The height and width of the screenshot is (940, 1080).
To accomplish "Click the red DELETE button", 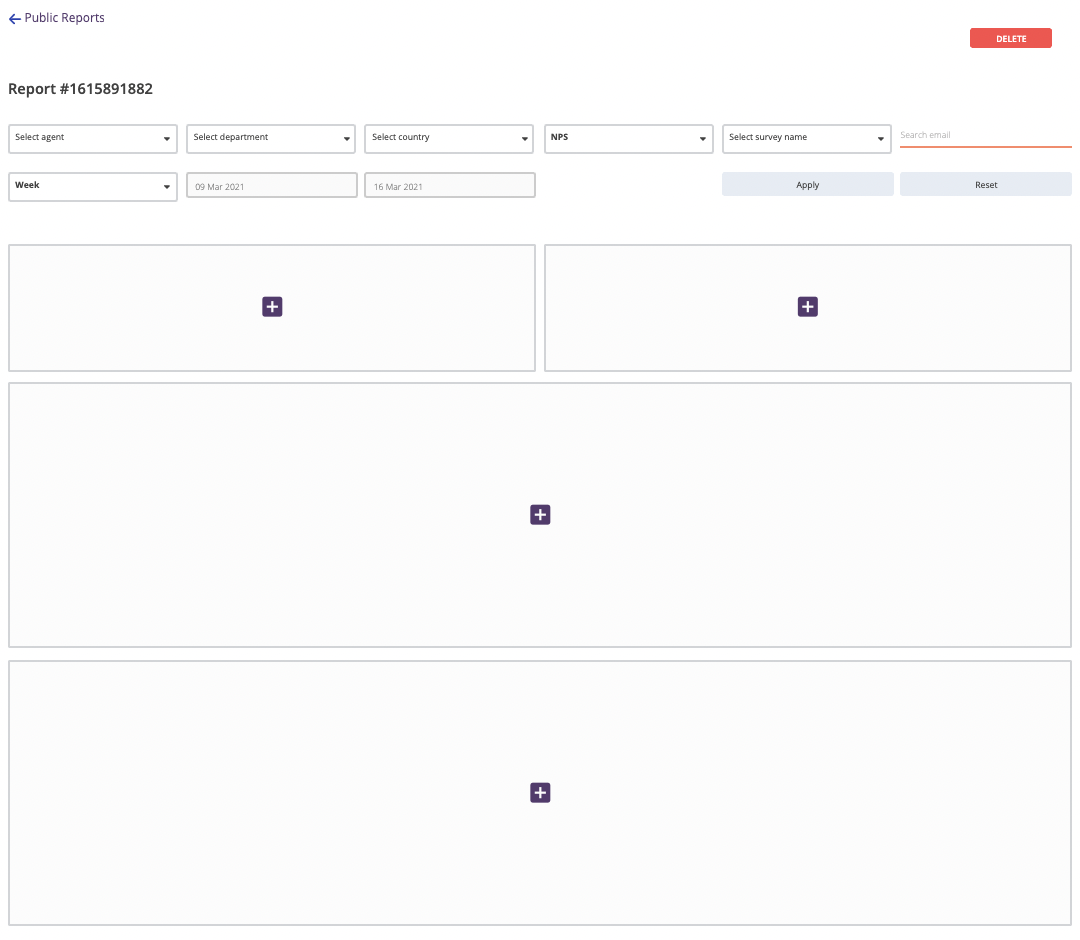I will pos(1010,39).
